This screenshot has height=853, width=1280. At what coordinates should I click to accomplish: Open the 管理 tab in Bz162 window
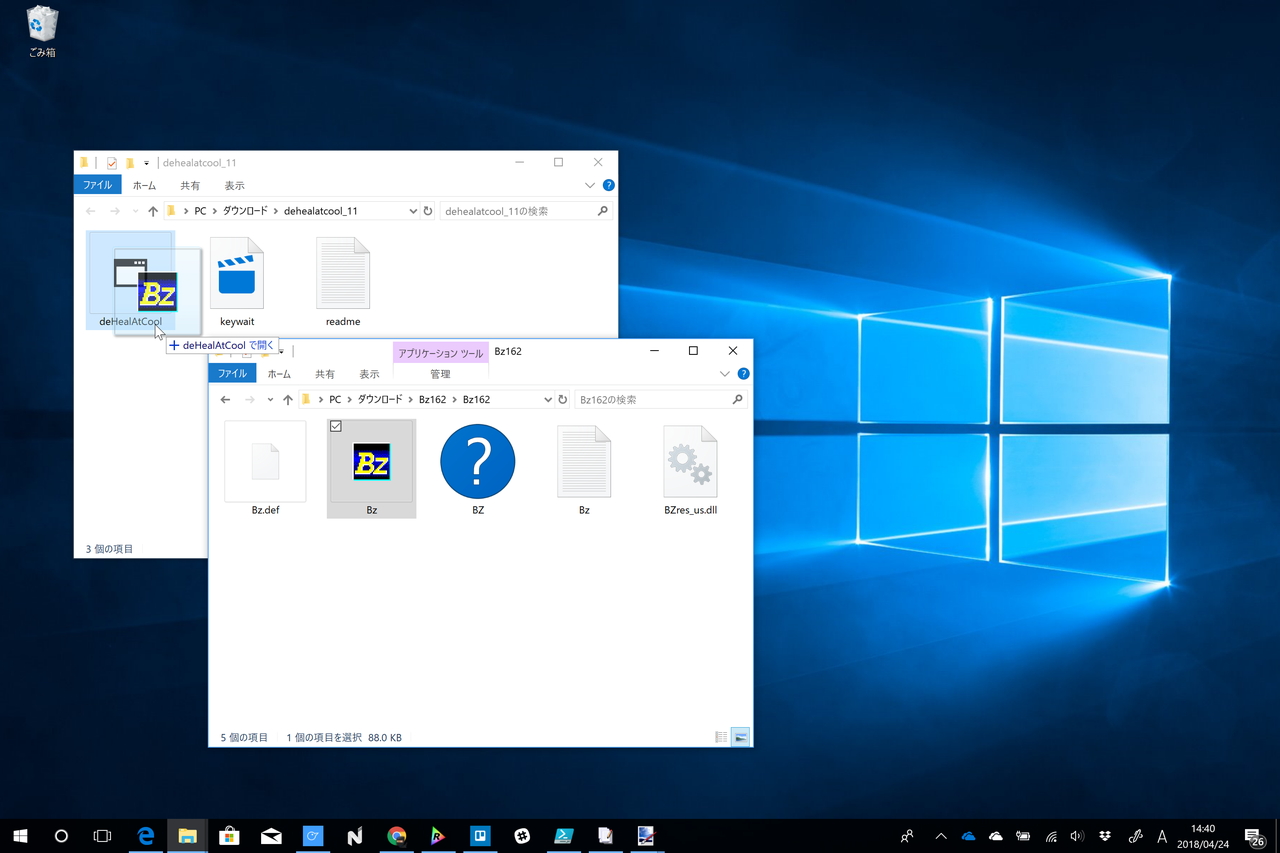point(440,374)
